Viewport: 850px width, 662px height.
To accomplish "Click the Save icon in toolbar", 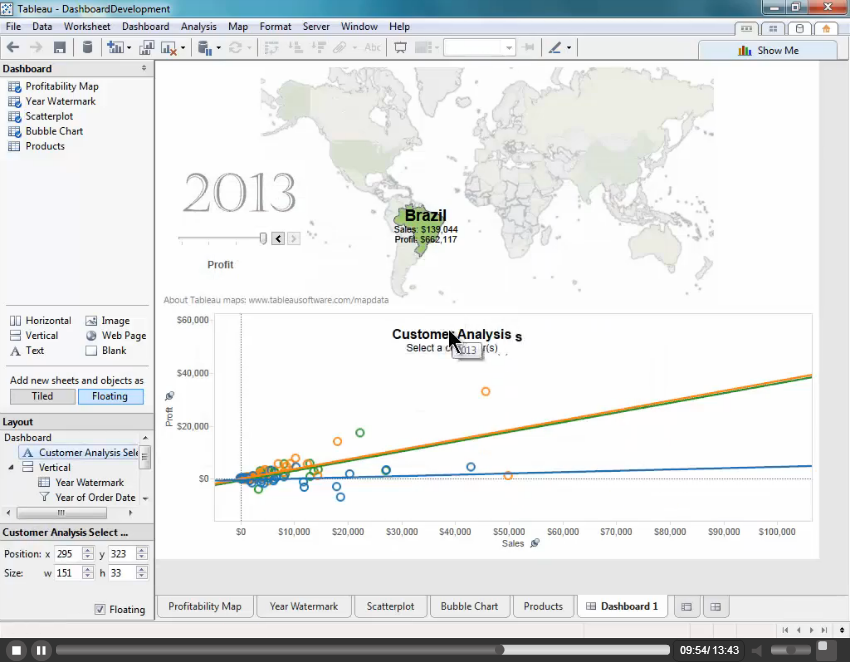I will tap(60, 47).
